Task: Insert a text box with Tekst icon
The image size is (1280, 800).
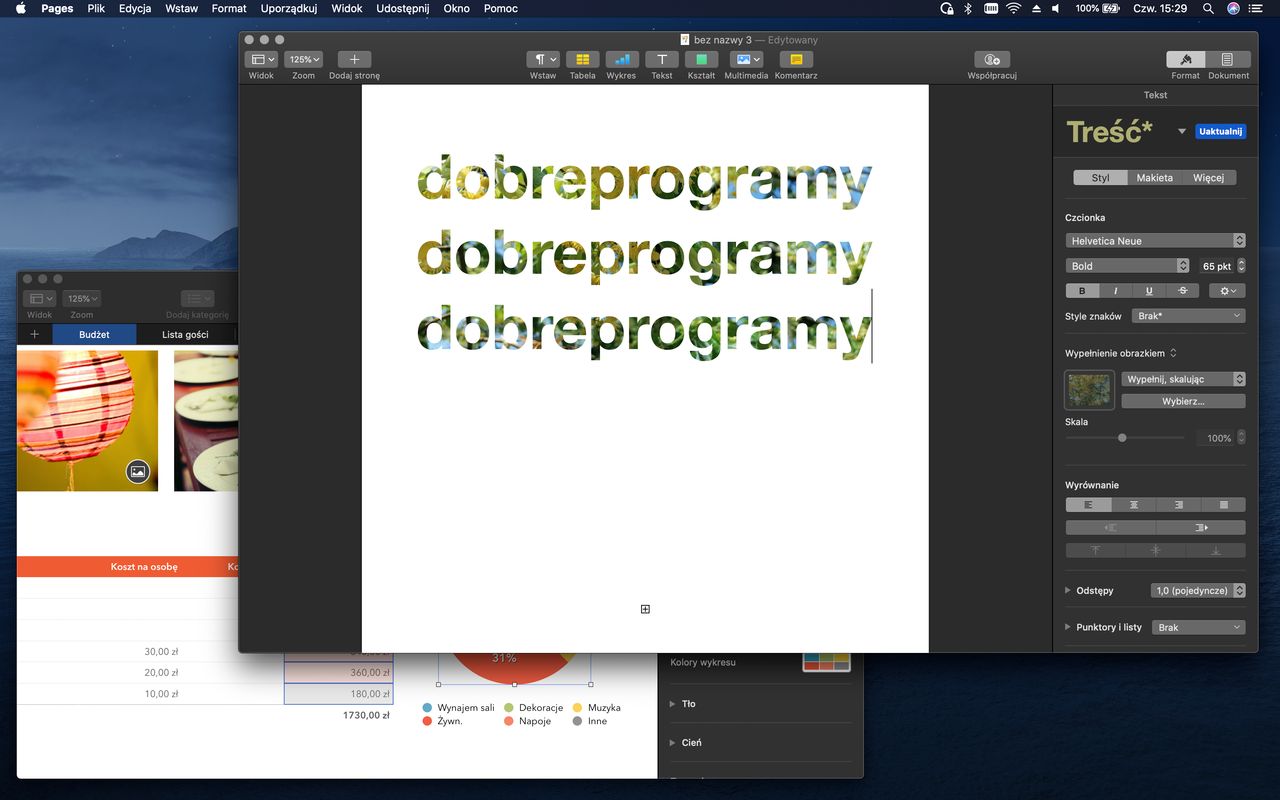Action: point(662,60)
